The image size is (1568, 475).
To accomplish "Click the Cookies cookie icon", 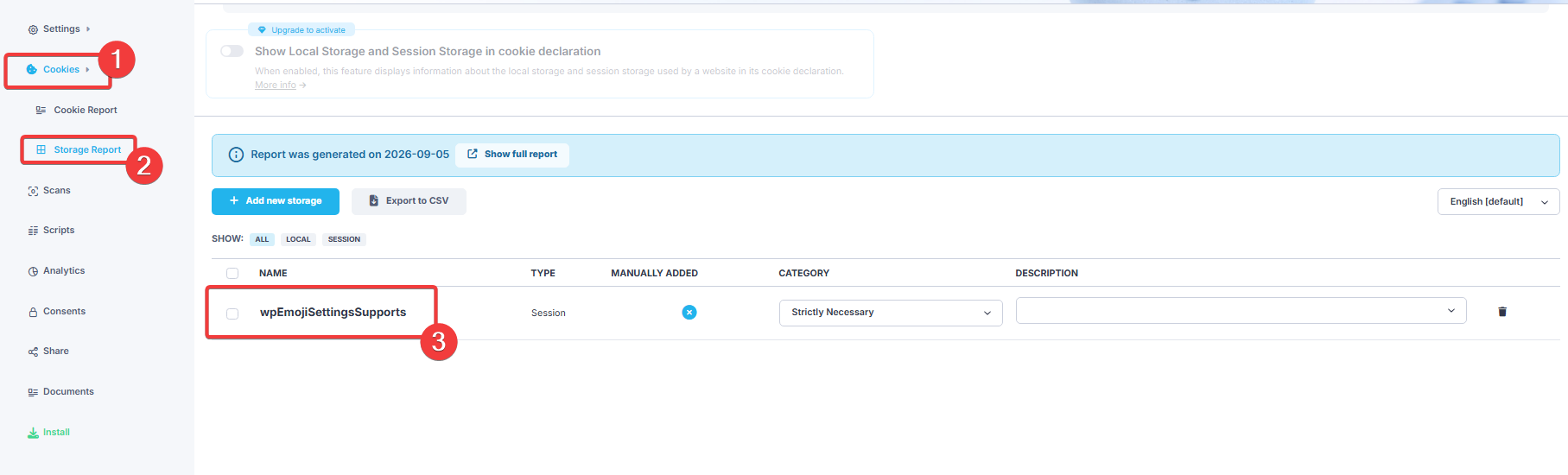I will 32,70.
